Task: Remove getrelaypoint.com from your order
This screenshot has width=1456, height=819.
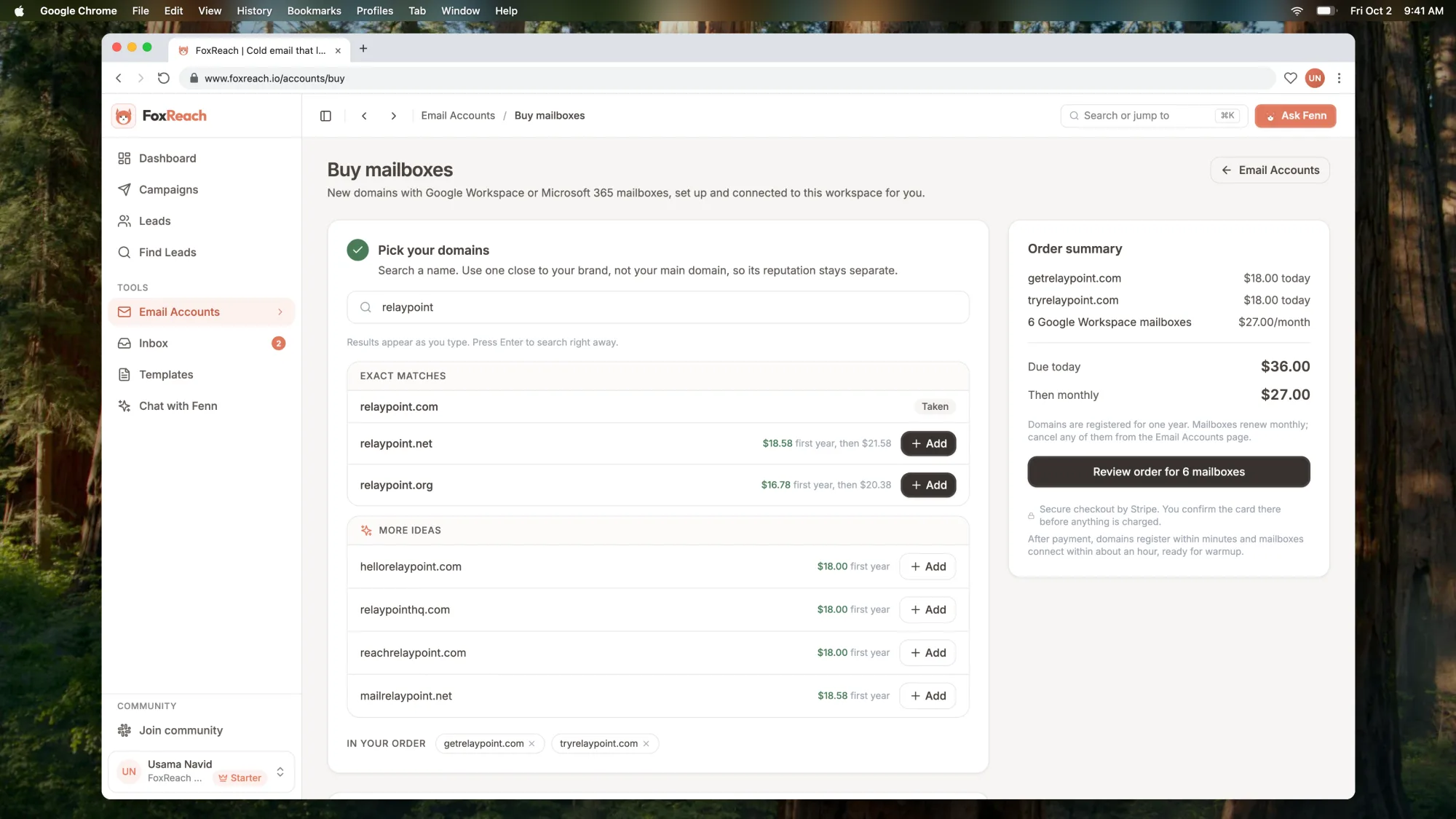Action: pyautogui.click(x=531, y=743)
